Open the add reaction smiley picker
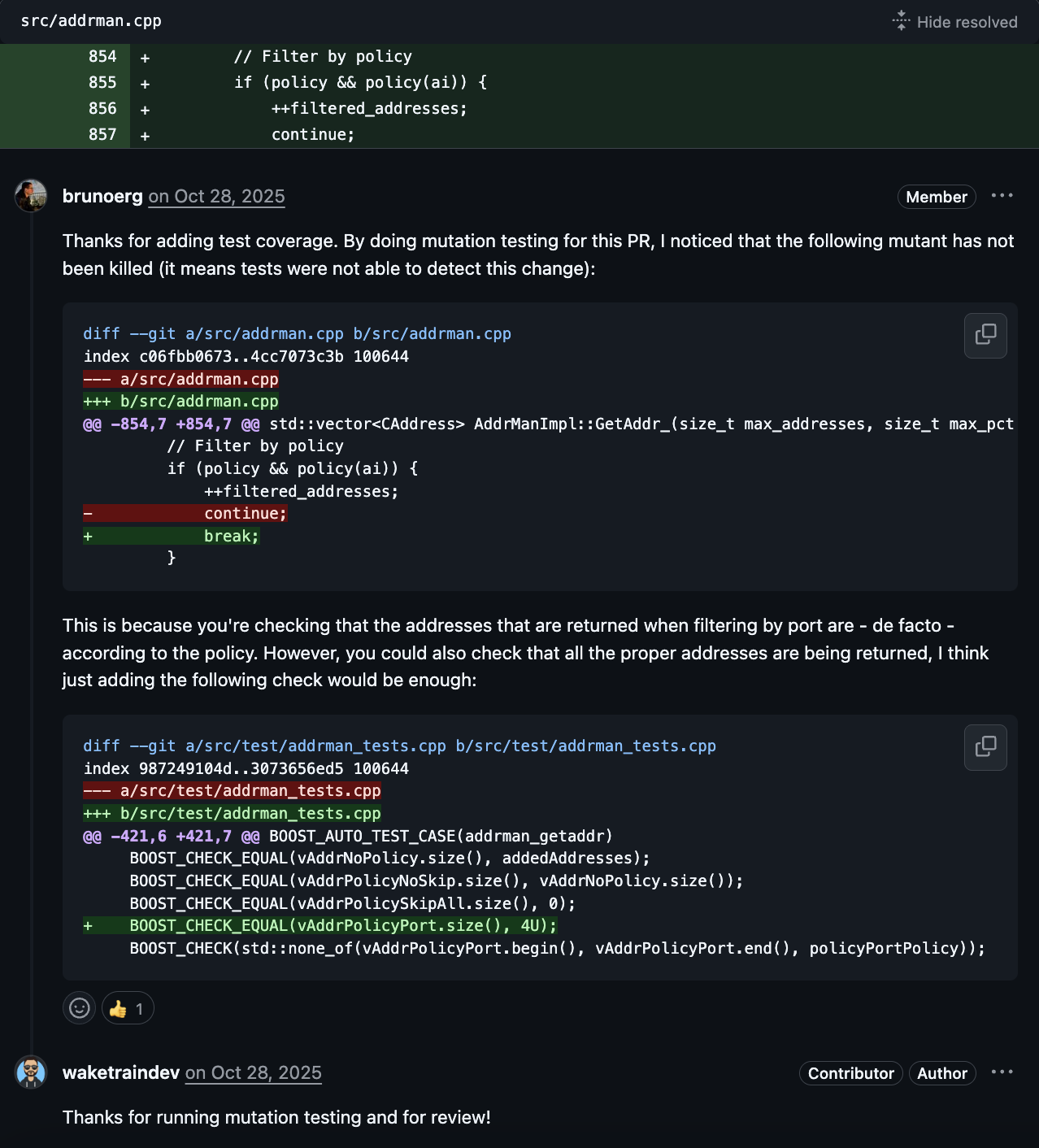This screenshot has width=1039, height=1148. (x=80, y=1009)
